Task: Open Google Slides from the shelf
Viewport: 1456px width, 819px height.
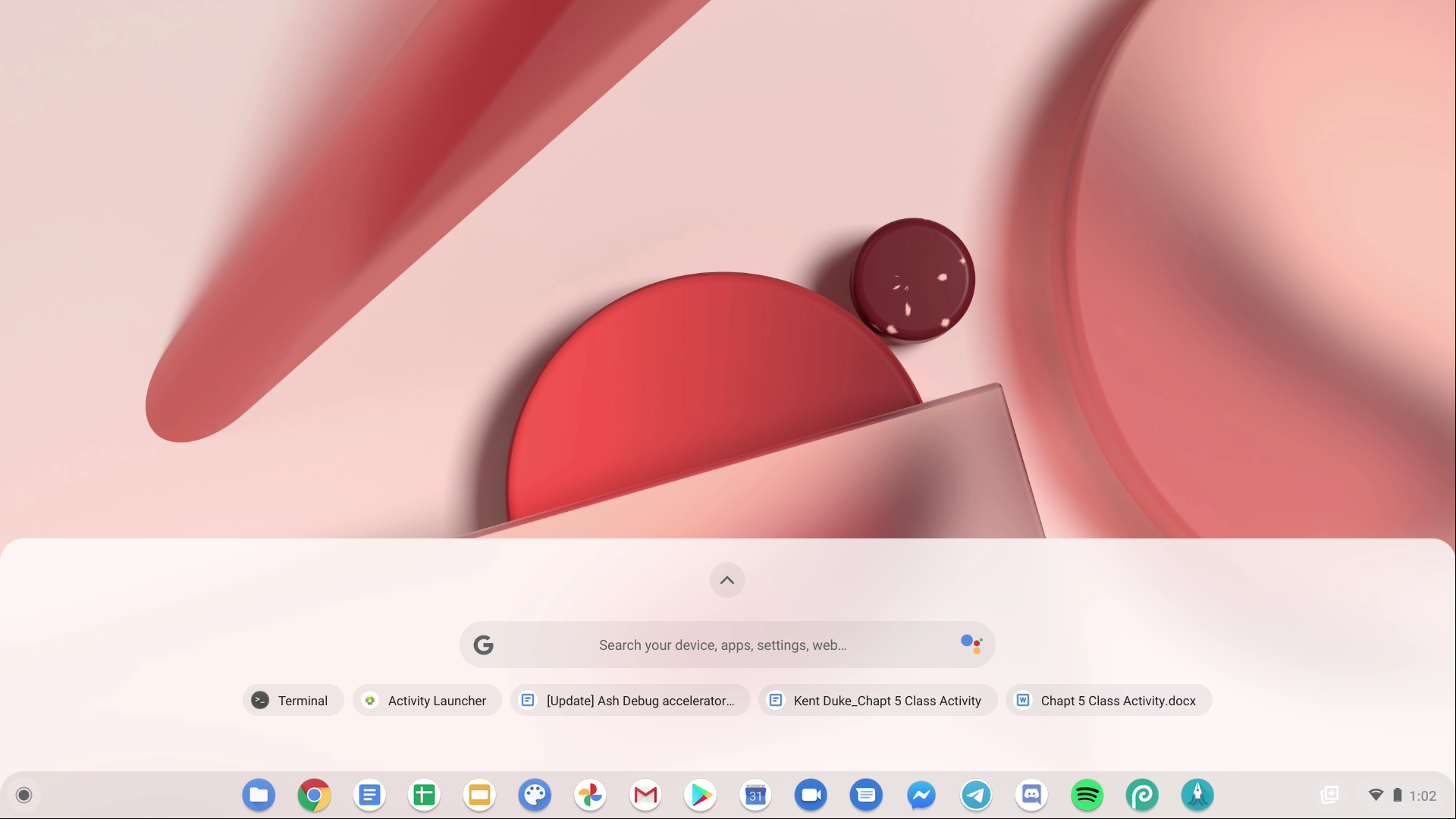Action: 479,794
